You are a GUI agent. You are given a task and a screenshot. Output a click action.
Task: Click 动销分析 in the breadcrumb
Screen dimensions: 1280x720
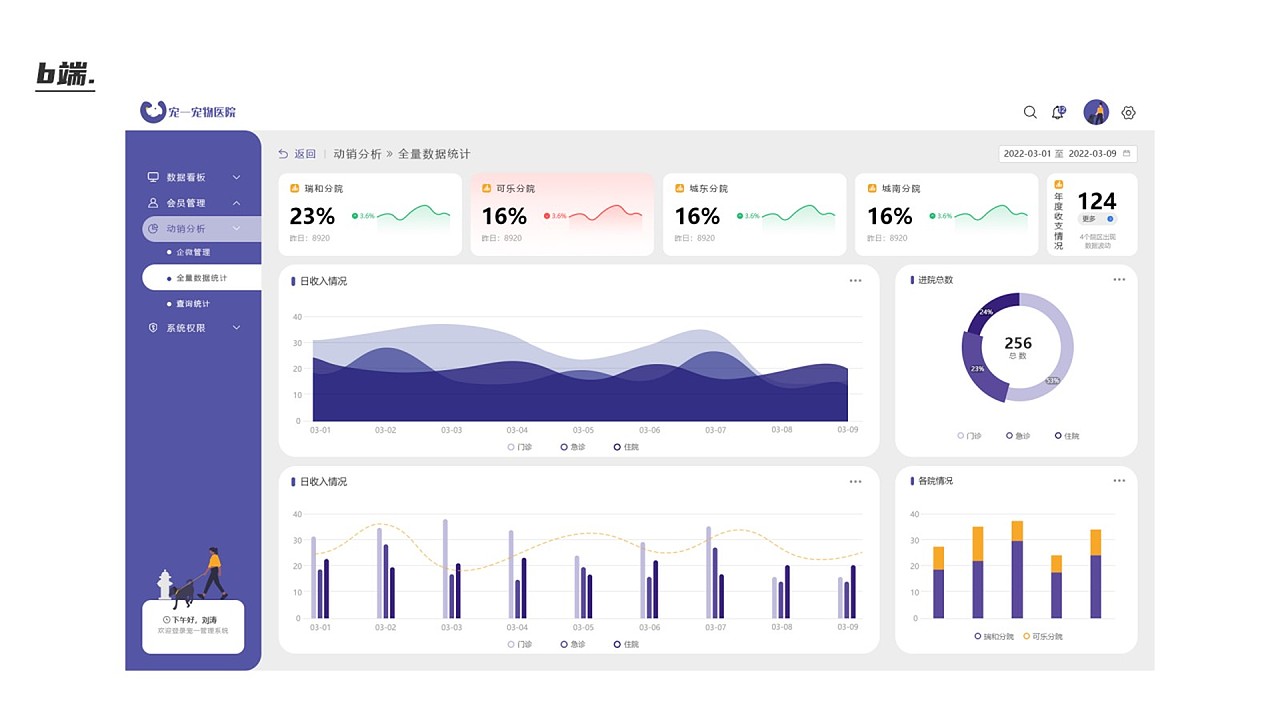point(357,154)
